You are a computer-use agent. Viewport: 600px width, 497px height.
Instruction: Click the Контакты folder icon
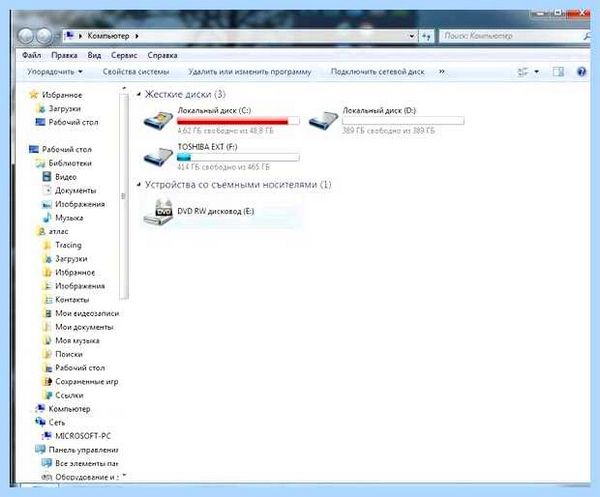(x=47, y=300)
